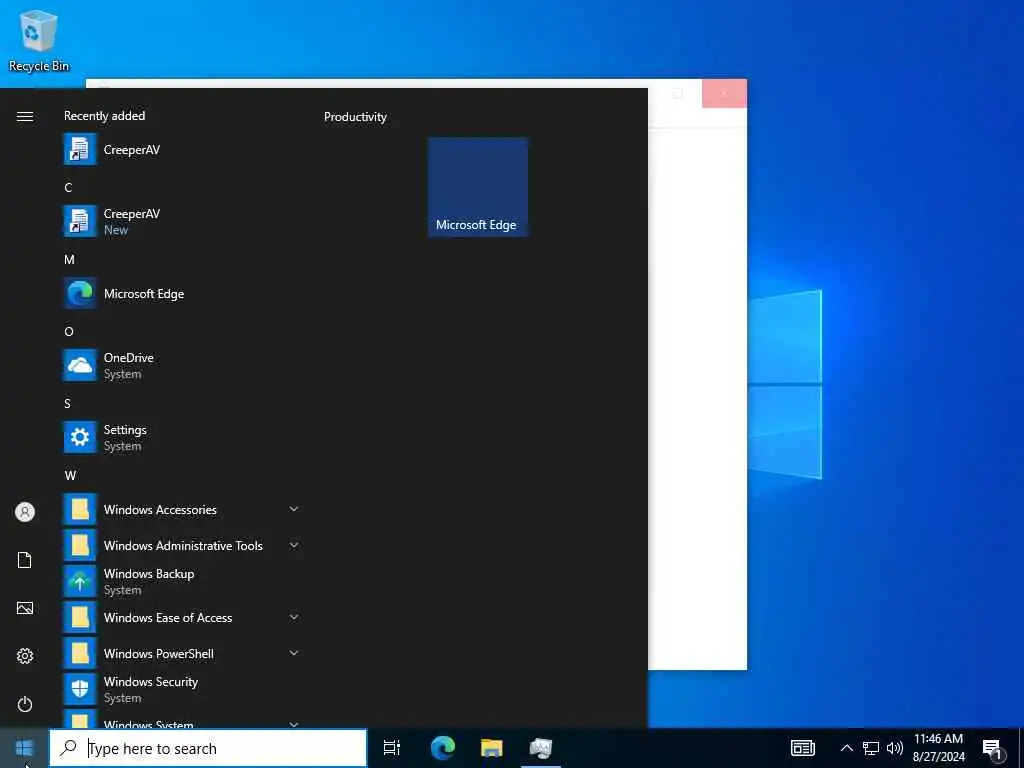Viewport: 1024px width, 768px height.
Task: Expand the Windows Accessories folder
Action: (x=182, y=509)
